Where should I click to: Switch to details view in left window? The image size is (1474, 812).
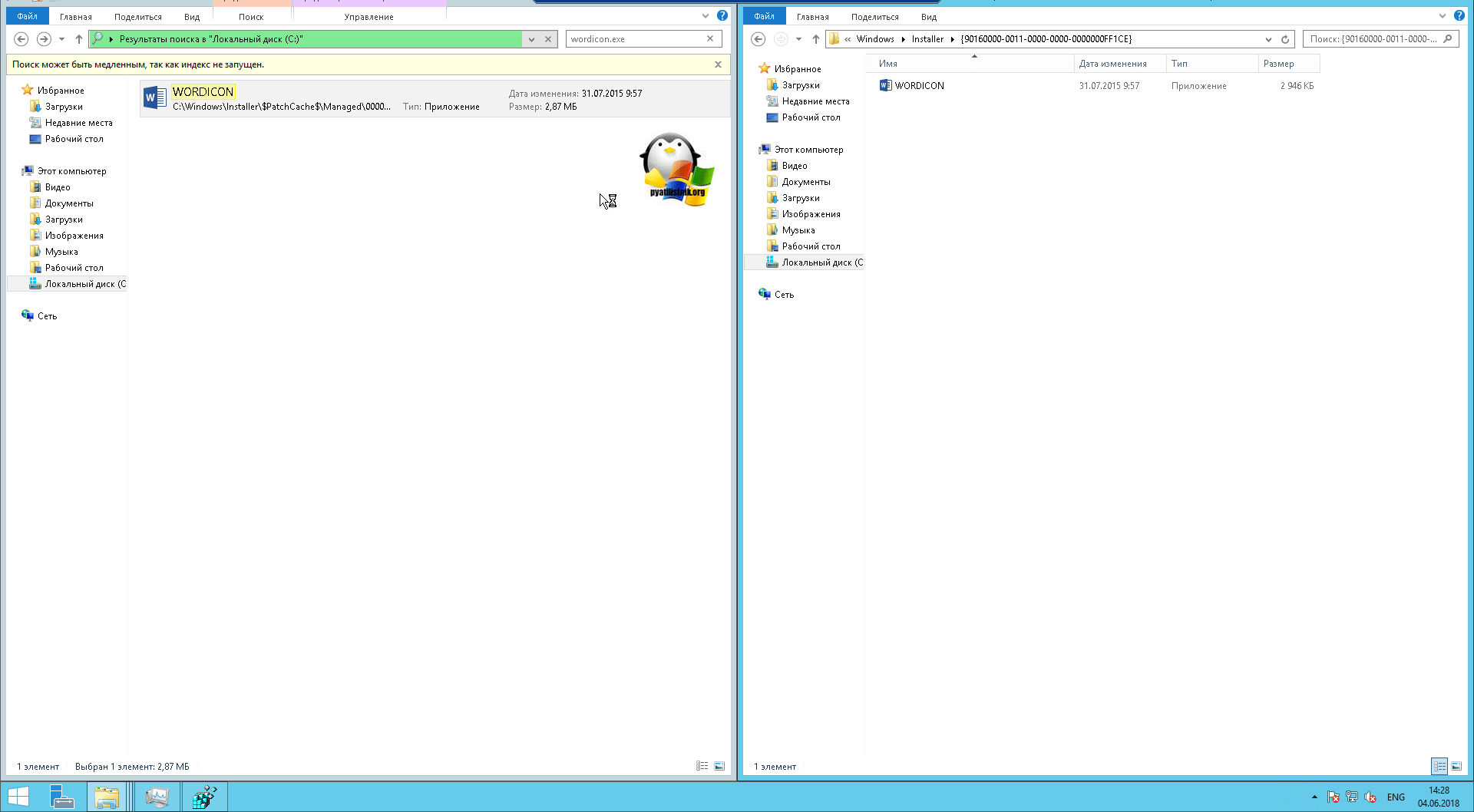point(702,766)
